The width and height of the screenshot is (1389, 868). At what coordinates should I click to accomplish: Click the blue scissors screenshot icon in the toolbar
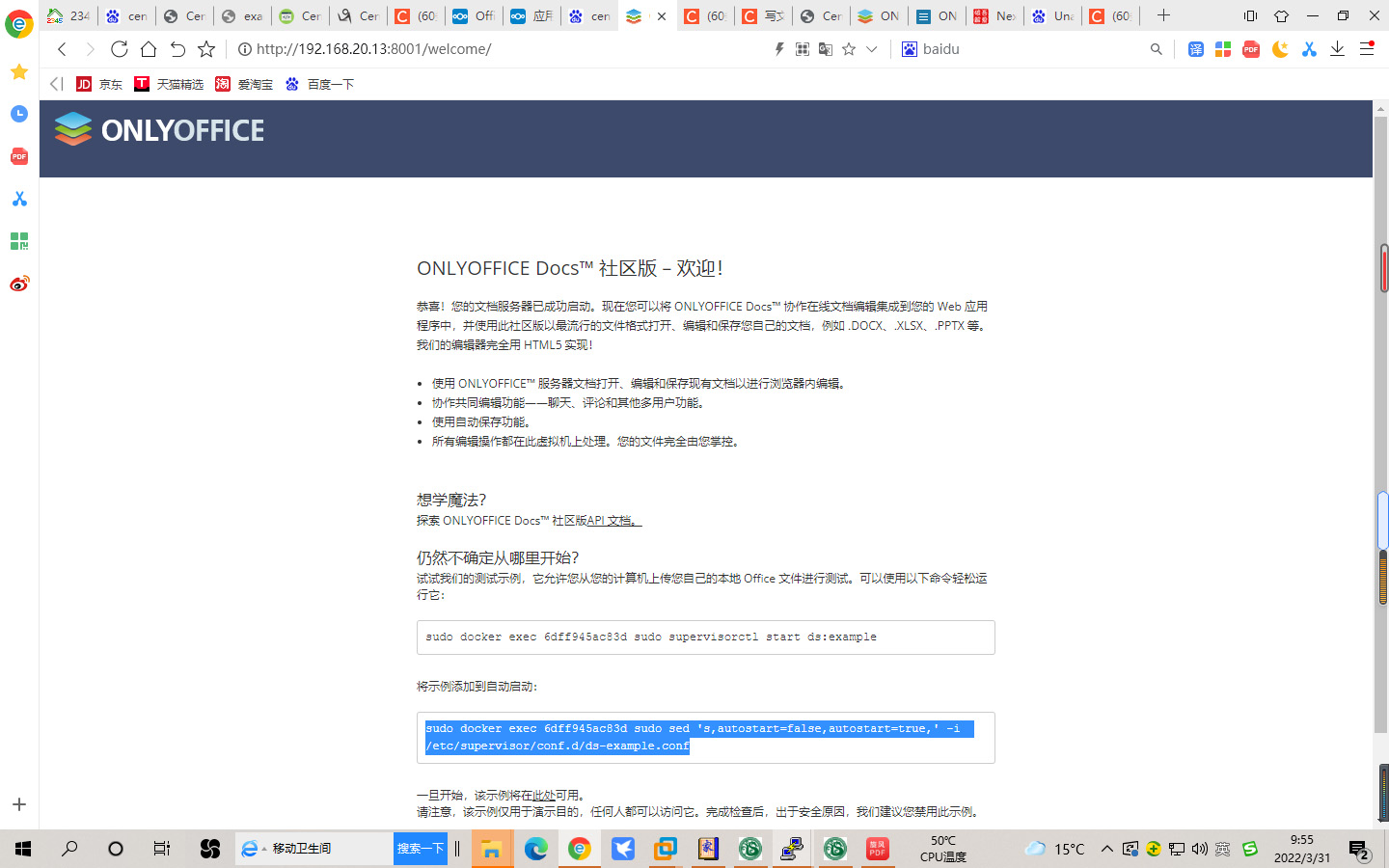click(1309, 49)
